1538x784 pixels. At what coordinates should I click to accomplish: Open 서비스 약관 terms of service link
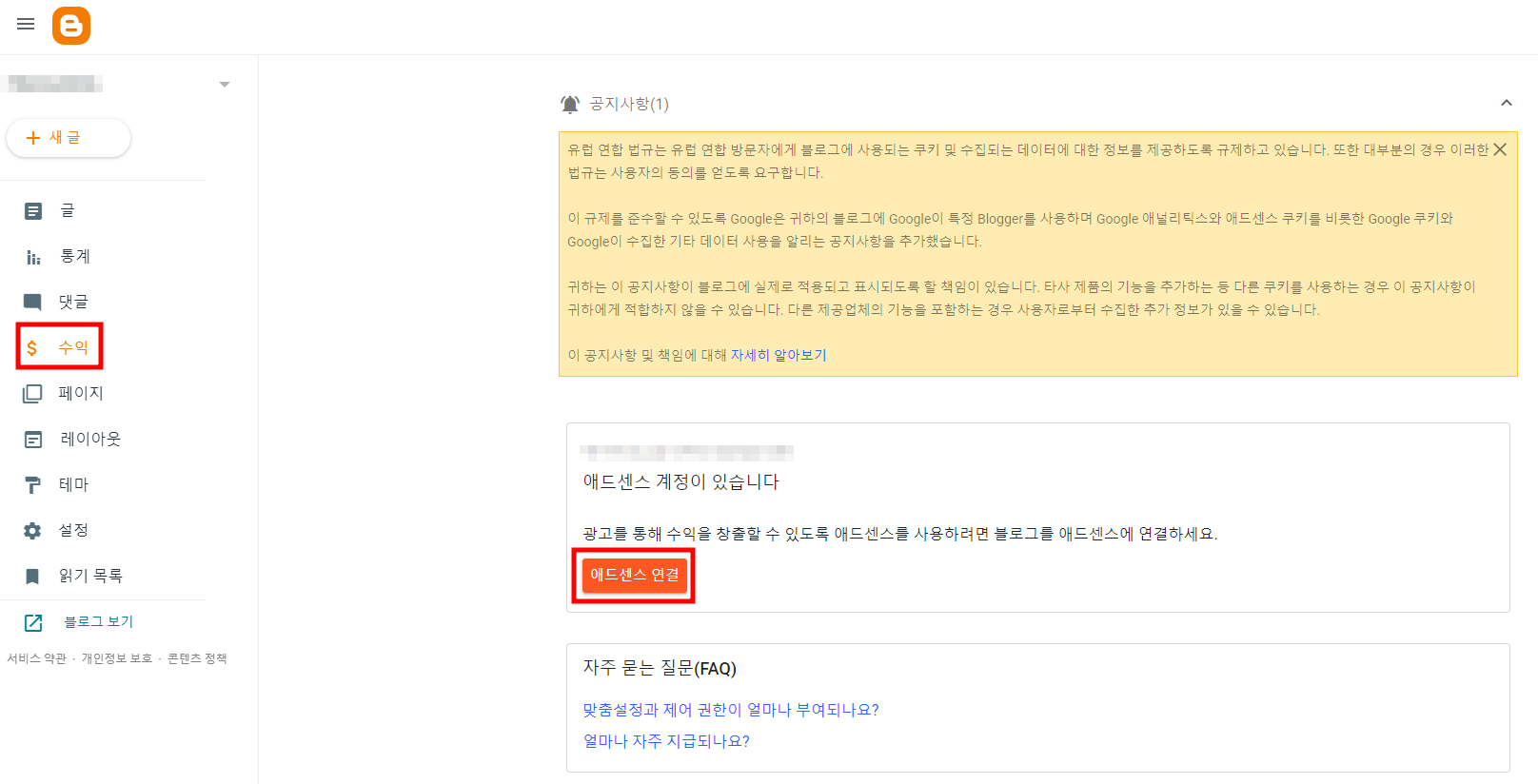tap(37, 658)
